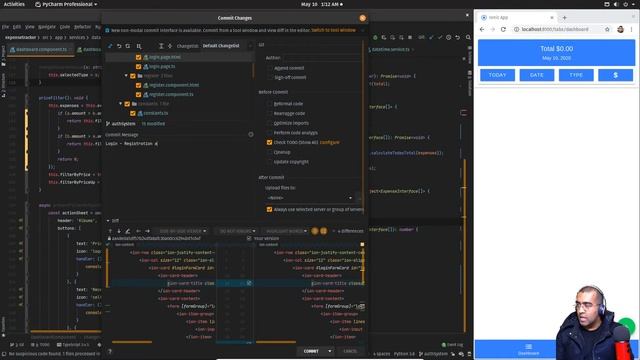
Task: Collapse the constants folder in changes tree
Action: [x=120, y=104]
